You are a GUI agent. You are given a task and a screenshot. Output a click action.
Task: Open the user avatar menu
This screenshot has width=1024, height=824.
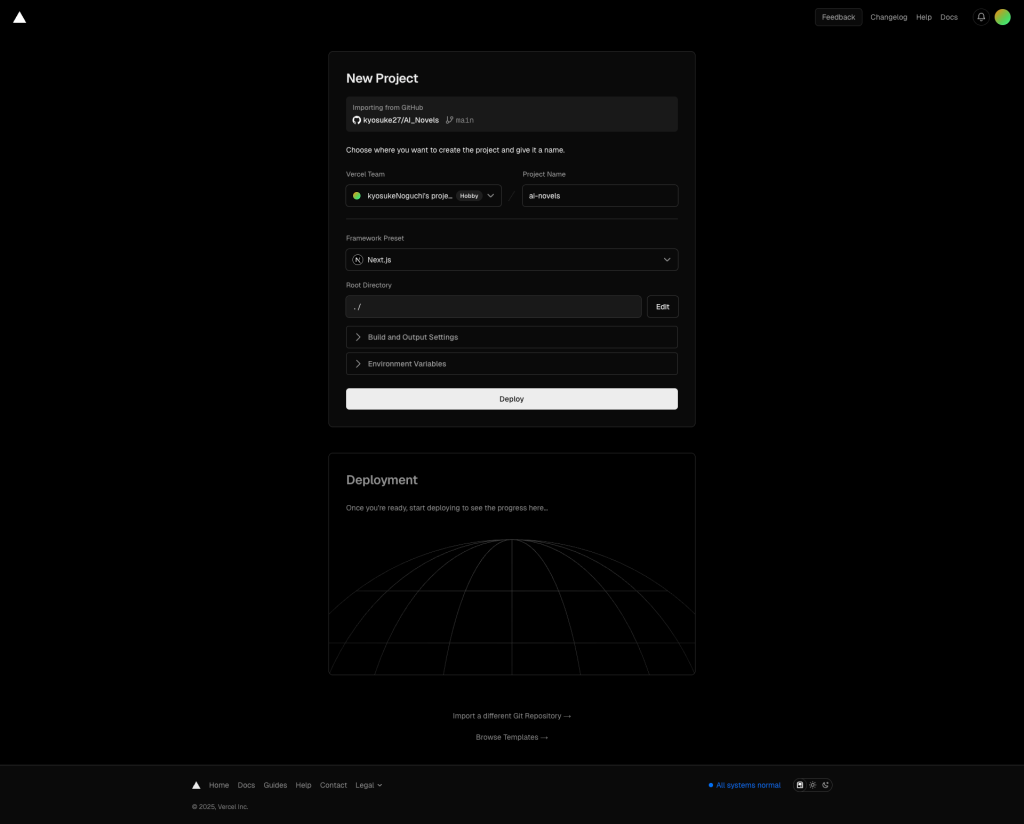point(1002,17)
